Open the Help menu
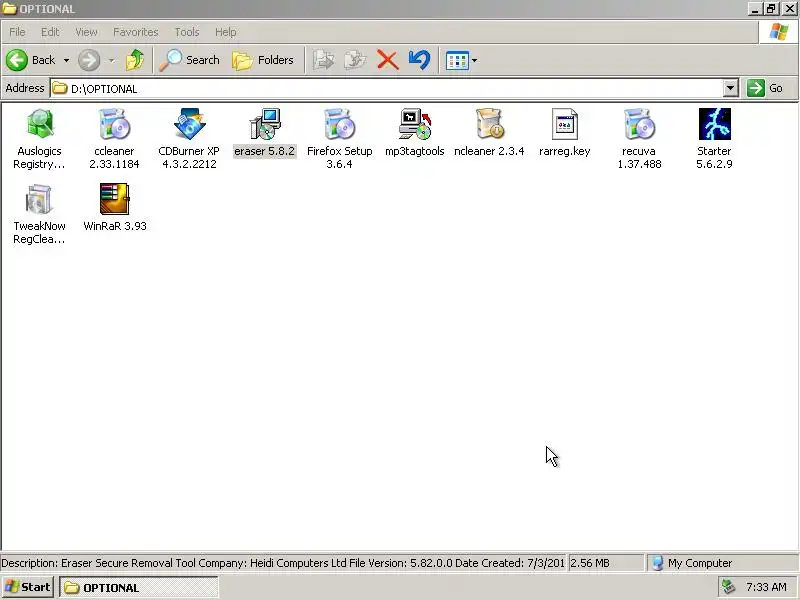The image size is (800, 600). (226, 32)
